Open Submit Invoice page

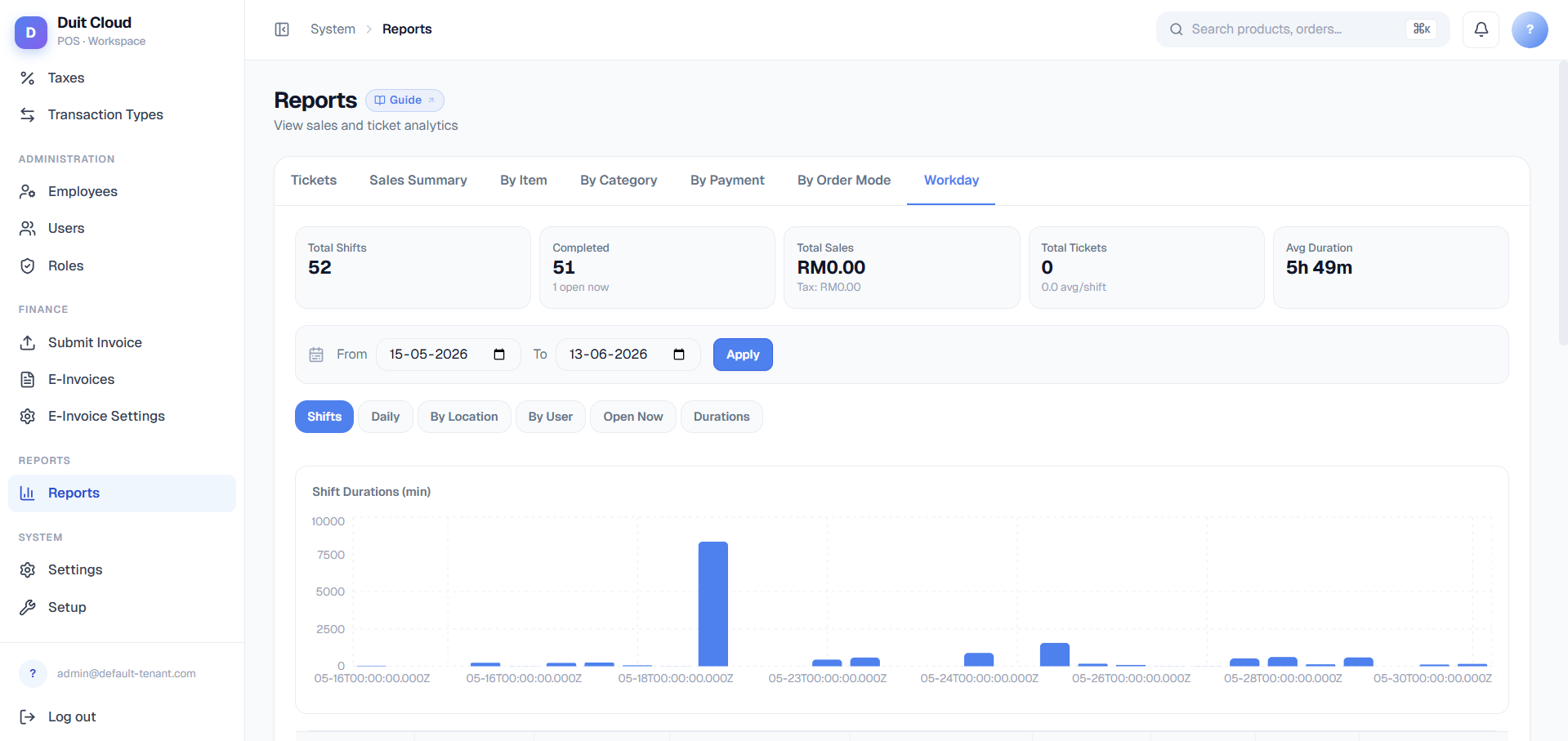(x=123, y=342)
